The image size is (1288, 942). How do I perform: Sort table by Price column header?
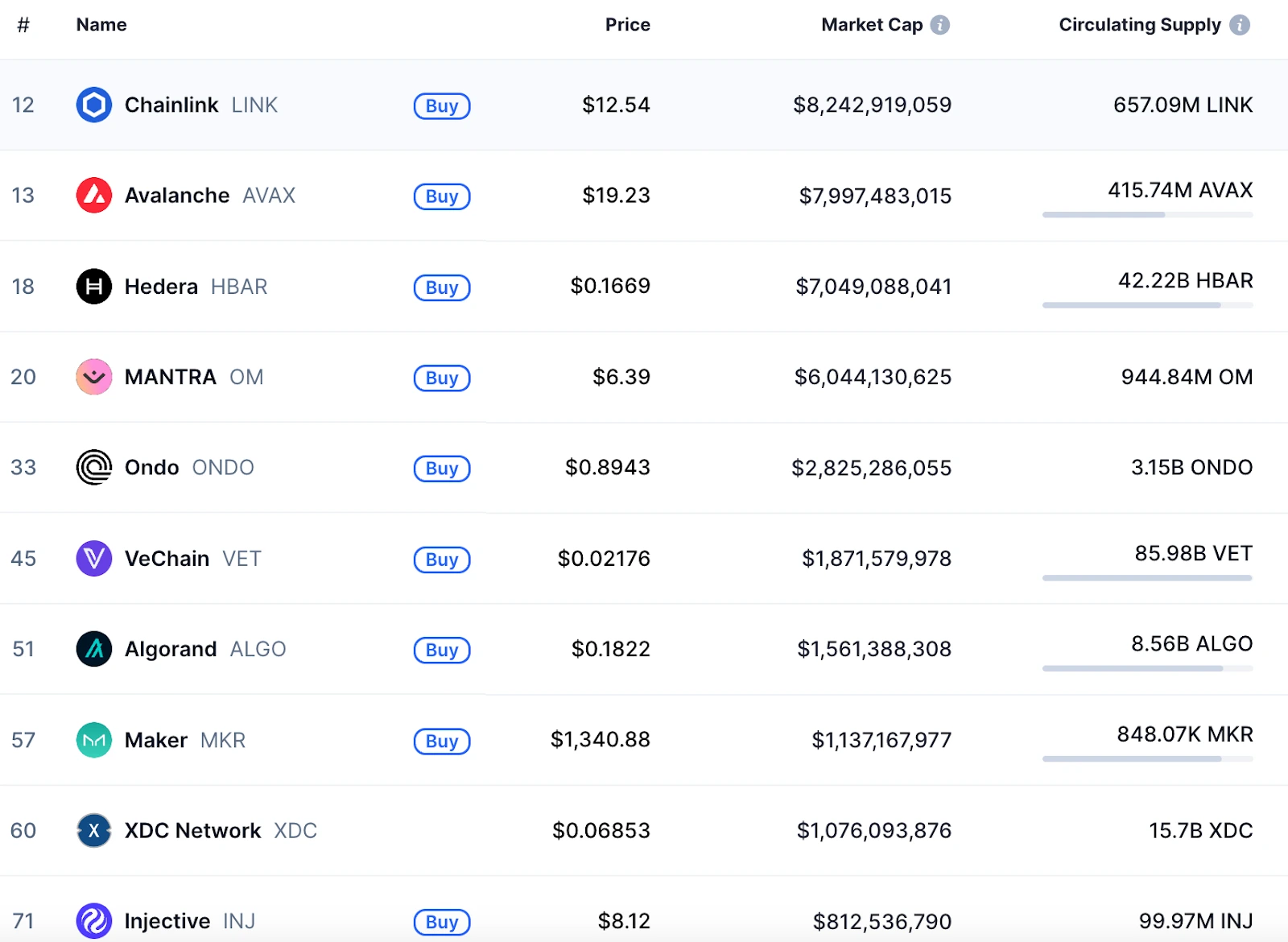coord(628,25)
